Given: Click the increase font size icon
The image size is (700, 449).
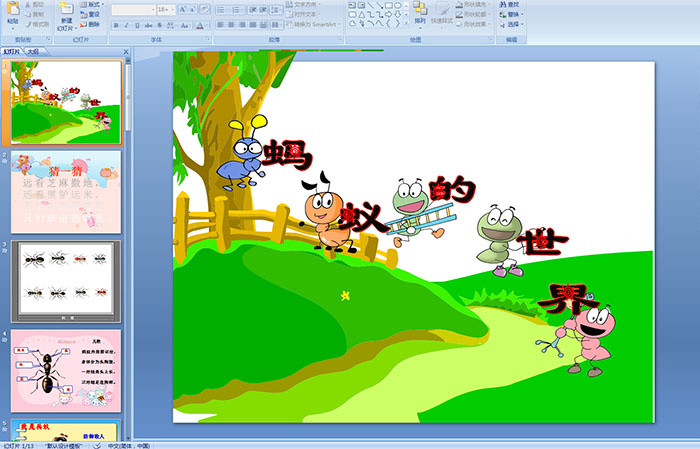Looking at the screenshot, I should tap(181, 9).
